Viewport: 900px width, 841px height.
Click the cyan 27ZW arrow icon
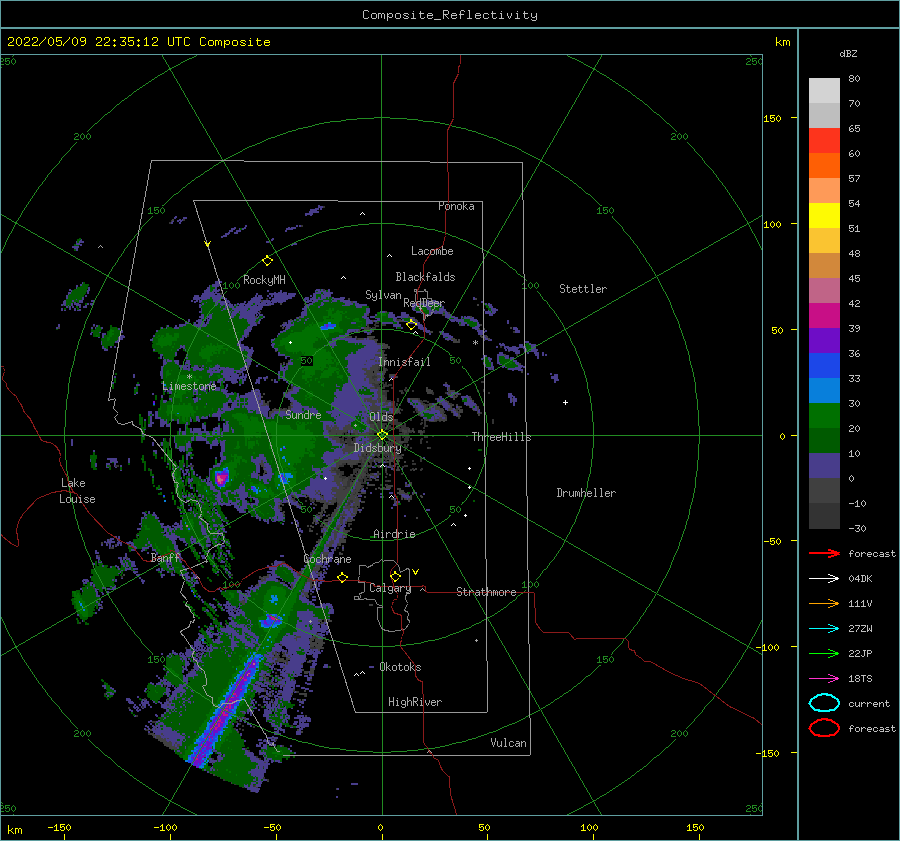tap(824, 629)
